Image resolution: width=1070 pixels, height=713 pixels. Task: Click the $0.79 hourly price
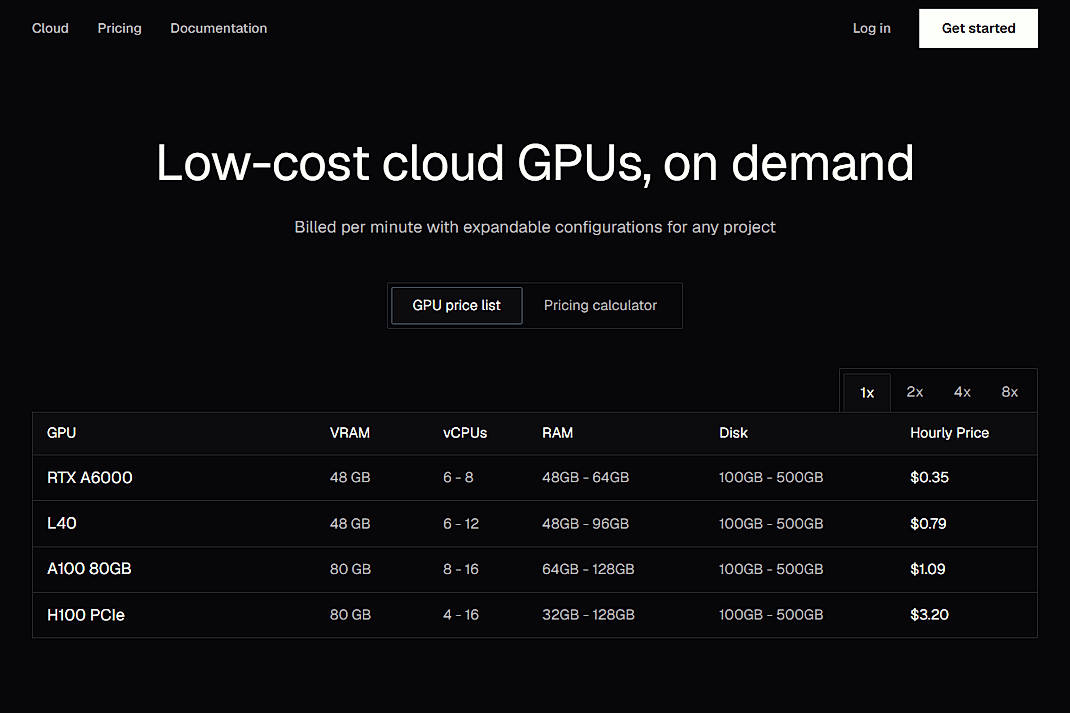point(928,523)
